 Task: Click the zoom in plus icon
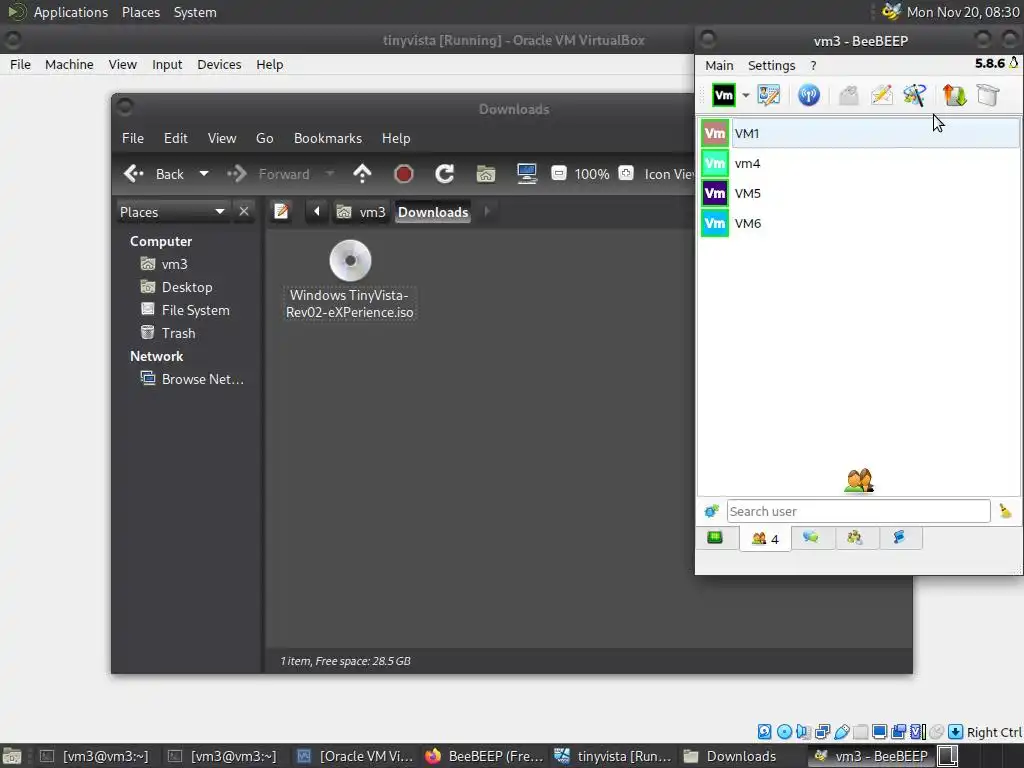pos(626,174)
